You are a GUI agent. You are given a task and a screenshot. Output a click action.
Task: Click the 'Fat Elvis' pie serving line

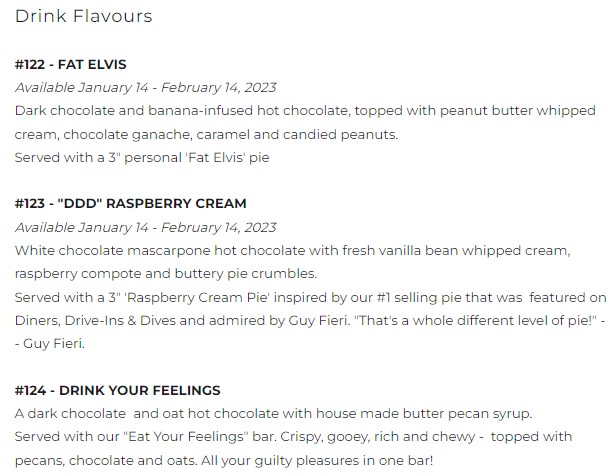click(142, 156)
